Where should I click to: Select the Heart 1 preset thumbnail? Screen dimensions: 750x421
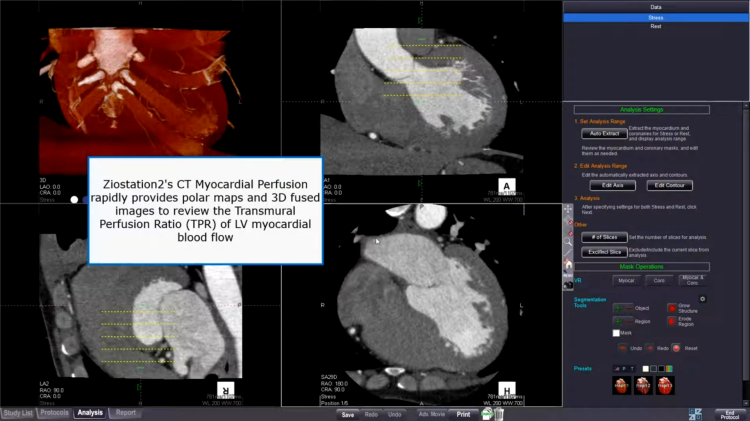point(622,386)
